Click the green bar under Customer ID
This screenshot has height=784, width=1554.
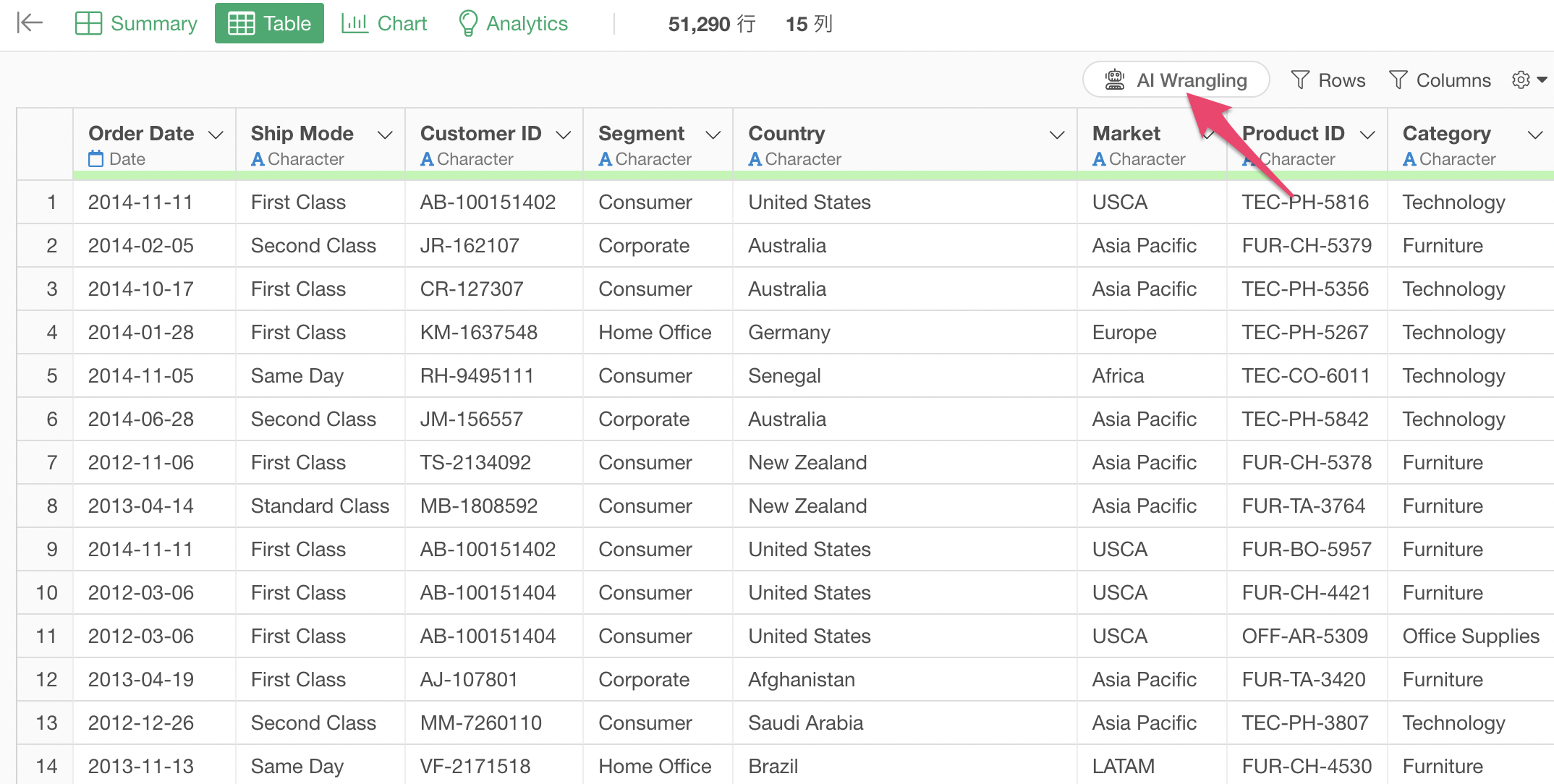(x=493, y=175)
